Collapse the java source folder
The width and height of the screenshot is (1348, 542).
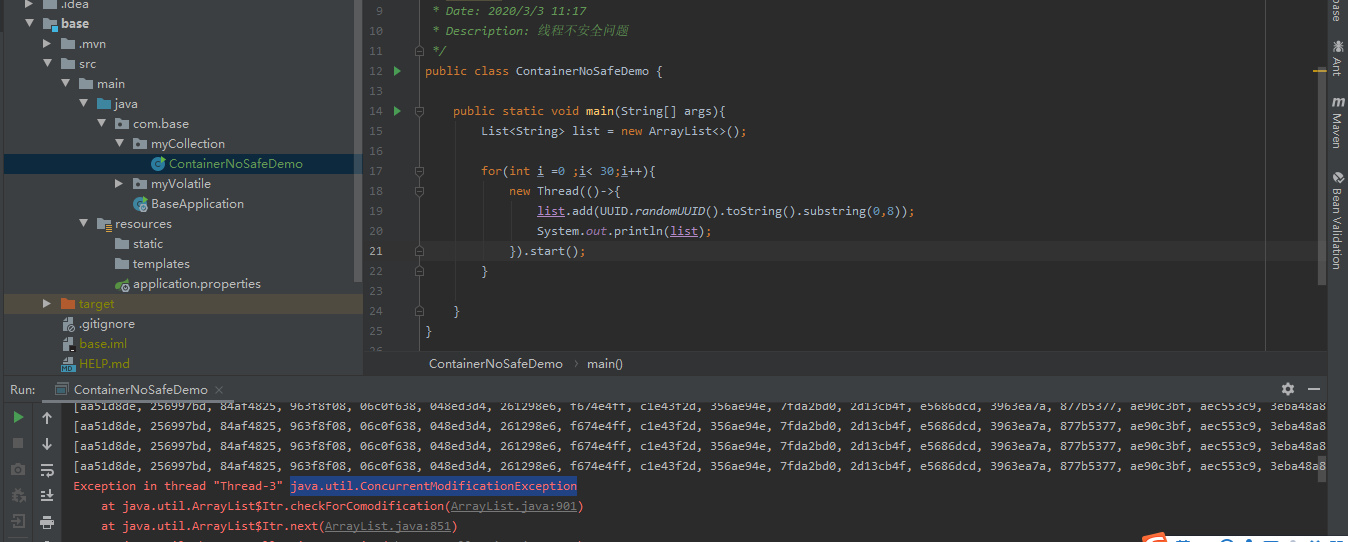[x=83, y=103]
